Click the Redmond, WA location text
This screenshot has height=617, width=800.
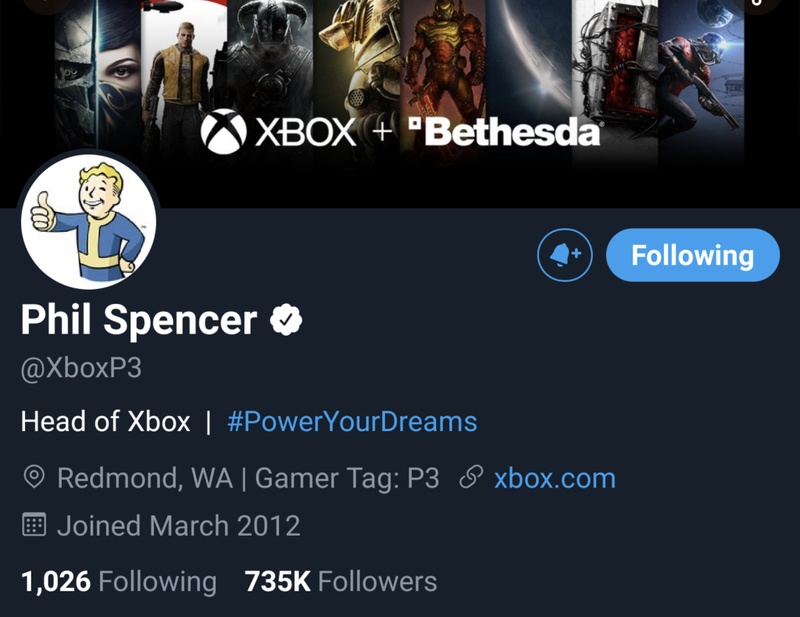click(144, 478)
